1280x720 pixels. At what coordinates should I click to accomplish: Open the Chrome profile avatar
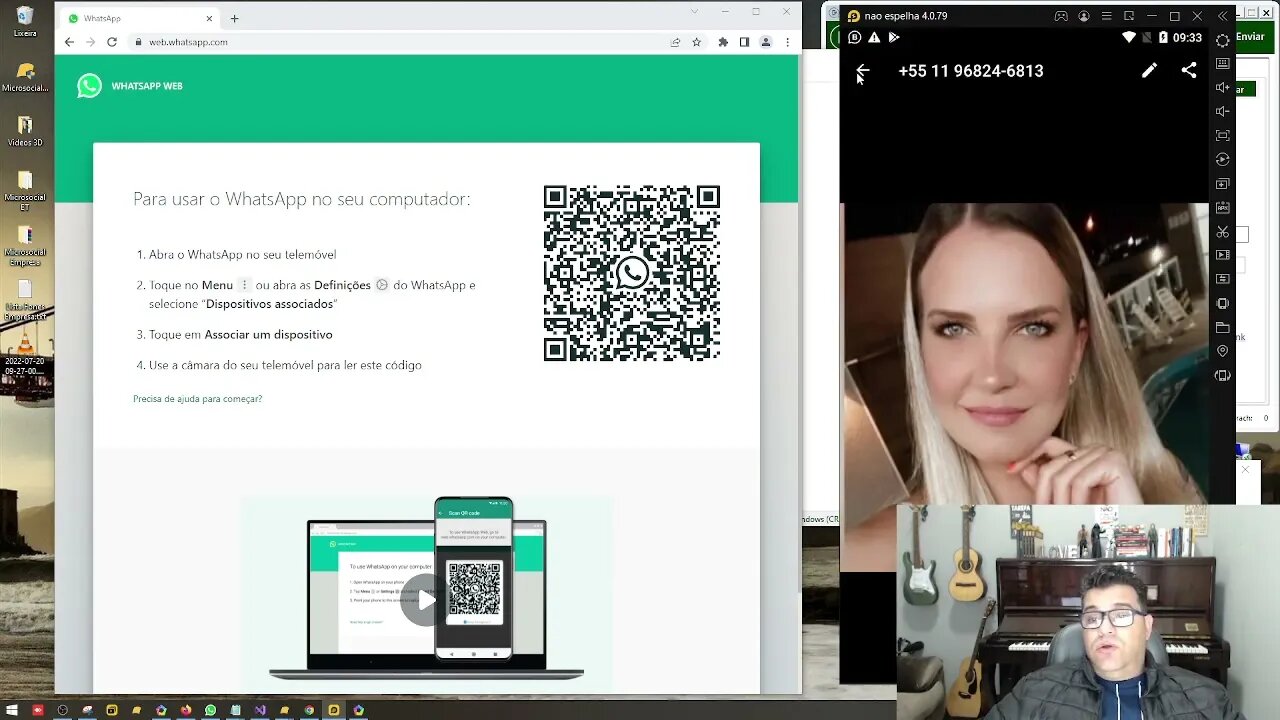tap(766, 42)
